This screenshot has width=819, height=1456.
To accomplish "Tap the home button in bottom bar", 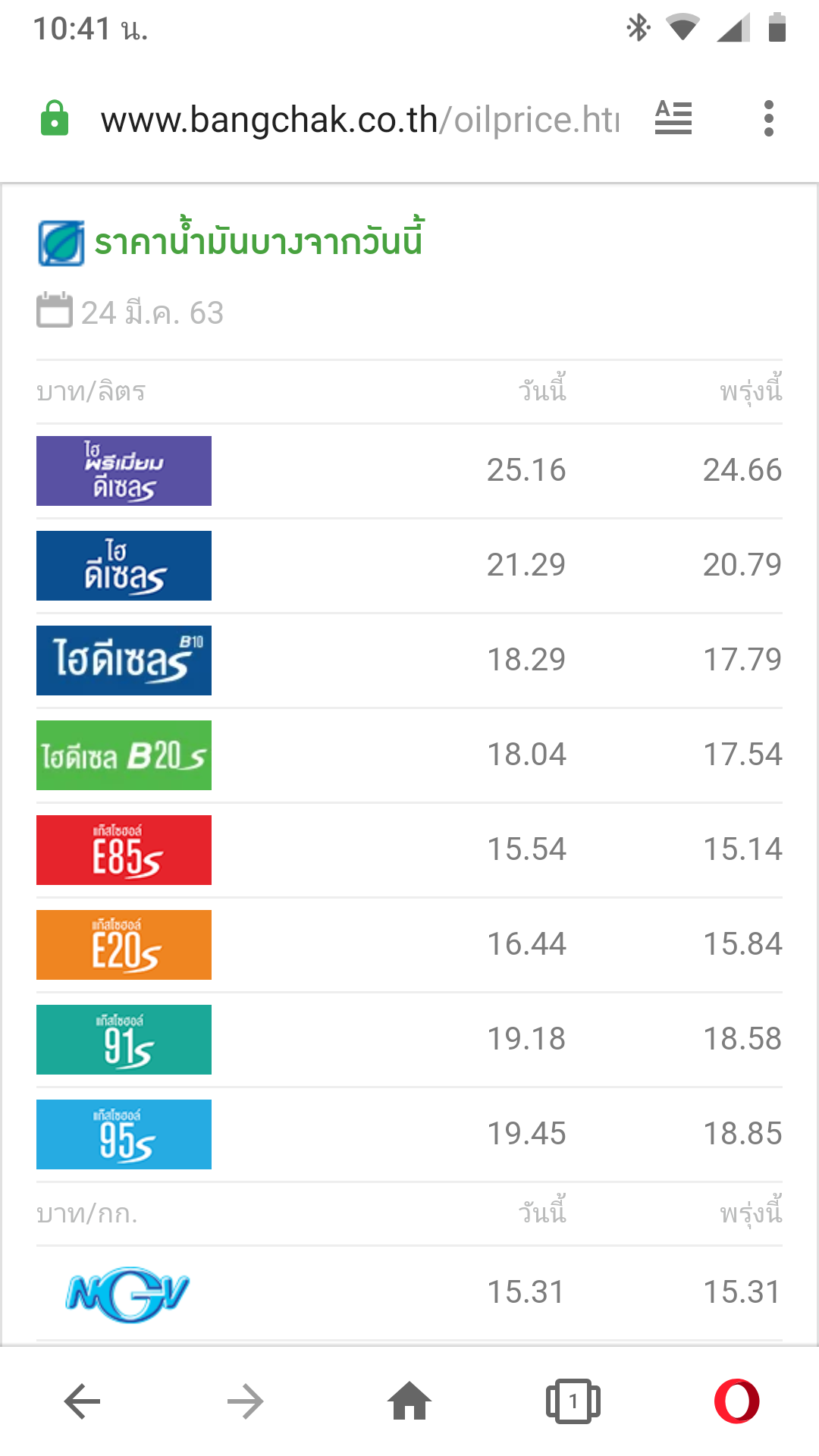I will tap(409, 1401).
